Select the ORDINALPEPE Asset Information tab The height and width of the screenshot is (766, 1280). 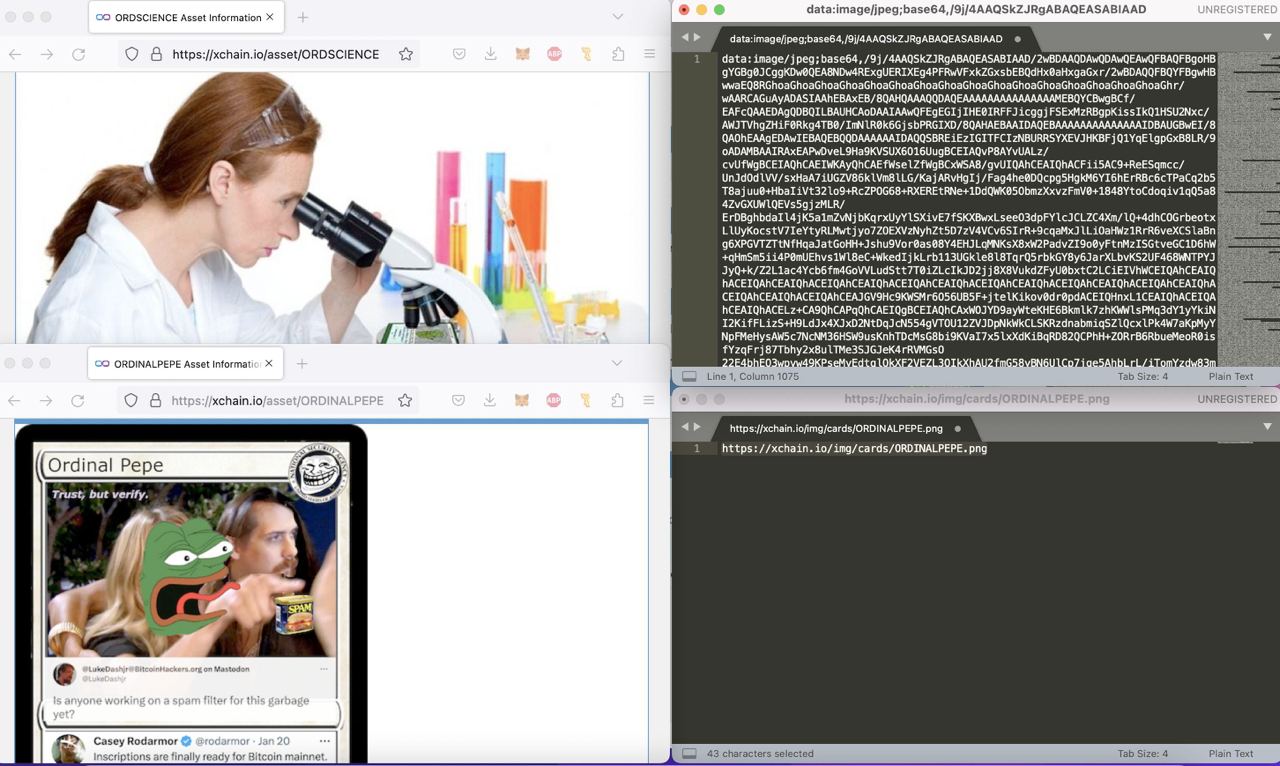coord(185,363)
